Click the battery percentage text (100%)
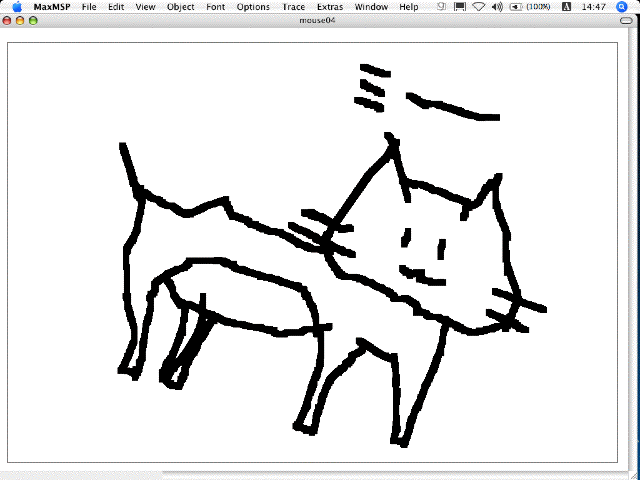 pos(538,7)
